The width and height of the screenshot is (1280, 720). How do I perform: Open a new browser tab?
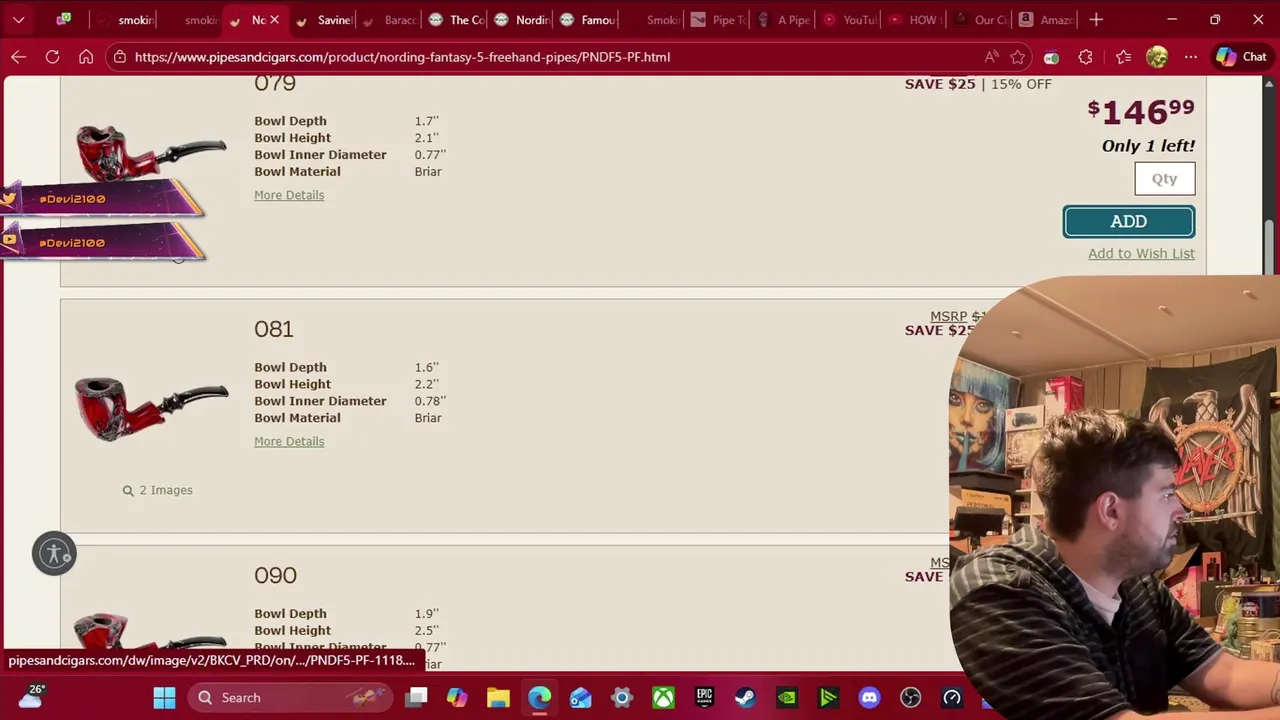1096,19
